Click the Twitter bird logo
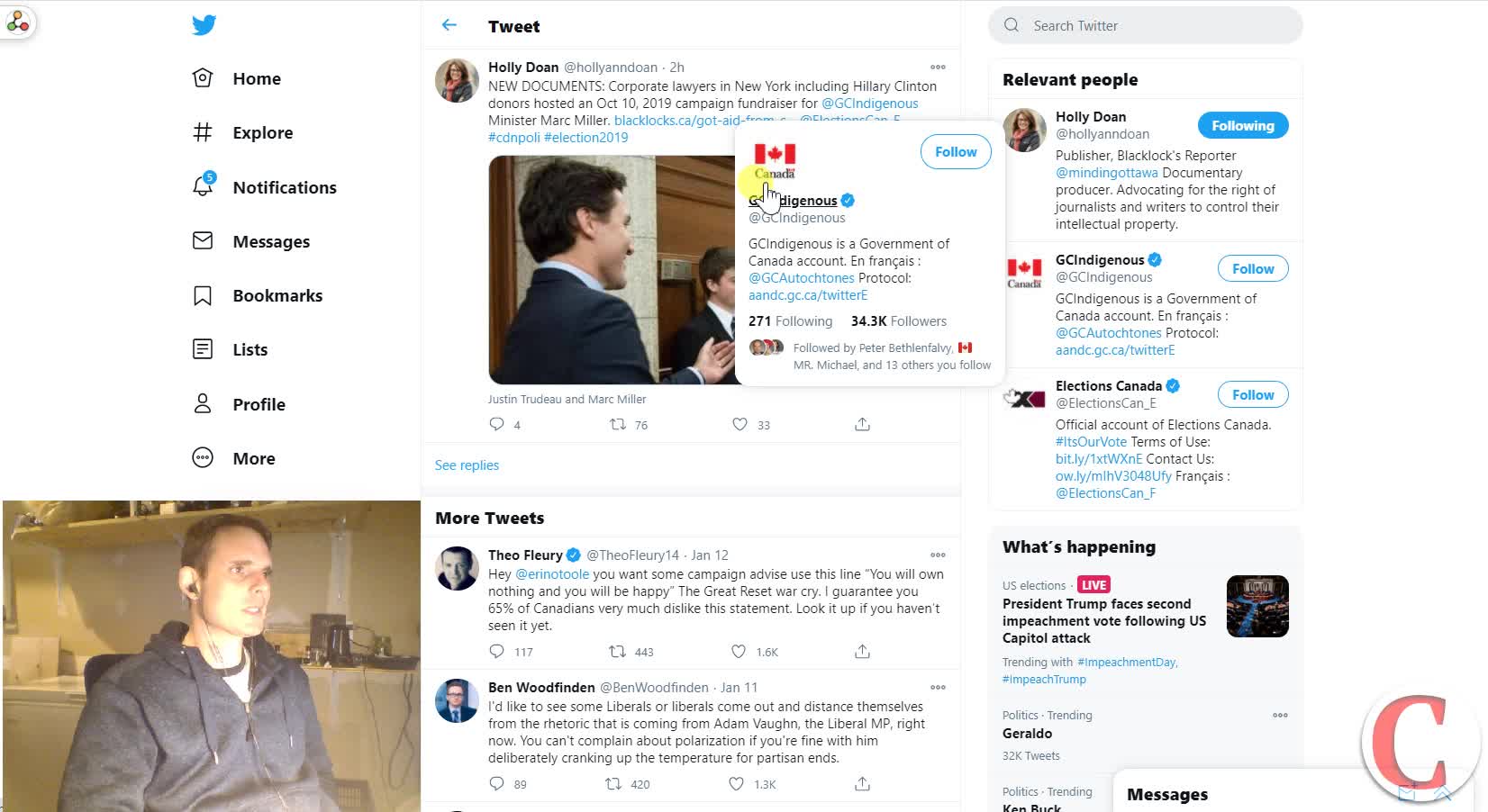1488x812 pixels. coord(204,25)
